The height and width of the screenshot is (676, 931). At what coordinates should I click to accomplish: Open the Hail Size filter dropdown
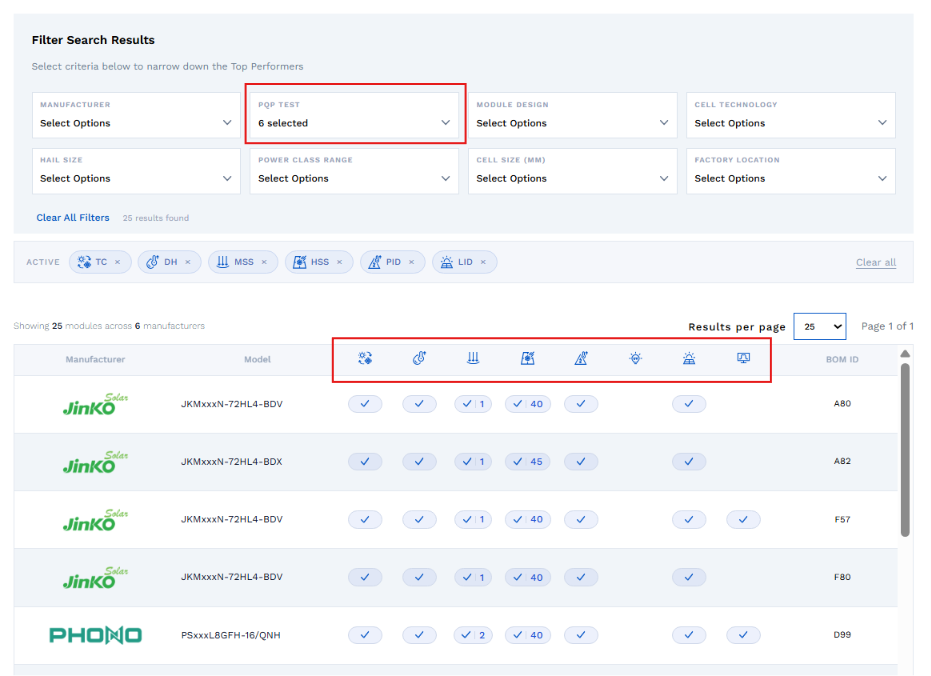click(136, 171)
